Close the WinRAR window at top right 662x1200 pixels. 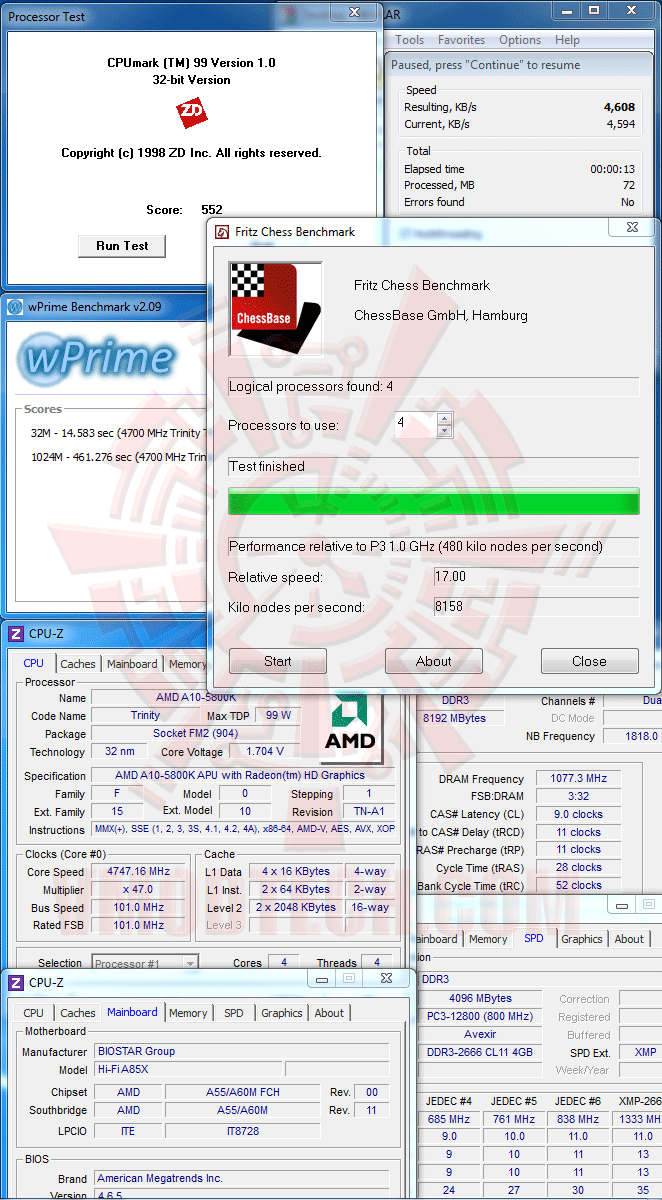[631, 10]
